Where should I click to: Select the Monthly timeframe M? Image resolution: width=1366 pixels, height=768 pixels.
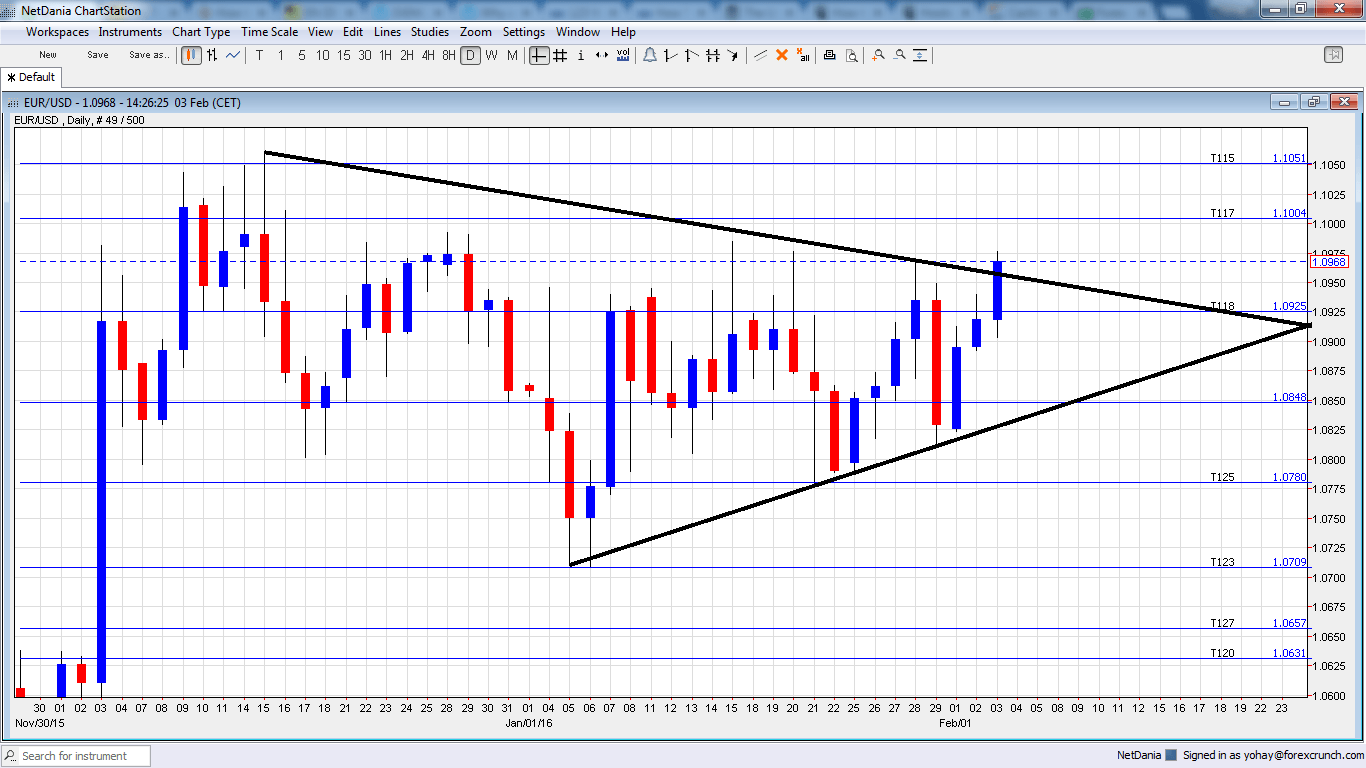(x=511, y=55)
